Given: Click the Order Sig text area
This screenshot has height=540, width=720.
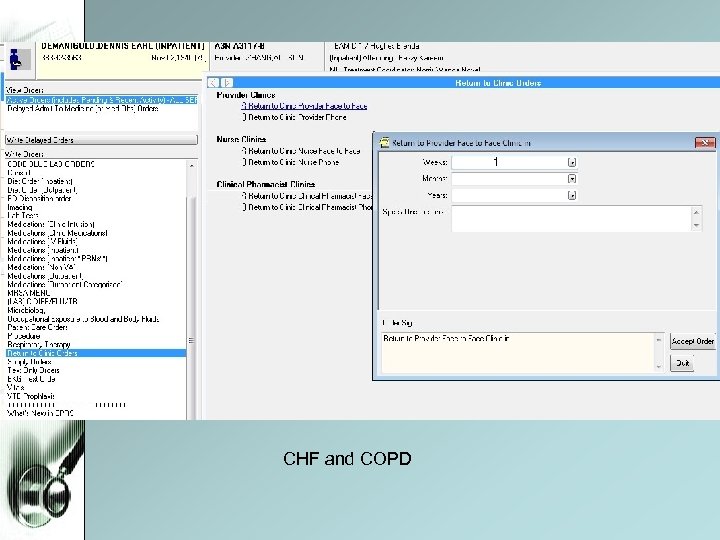Looking at the screenshot, I should [518, 352].
